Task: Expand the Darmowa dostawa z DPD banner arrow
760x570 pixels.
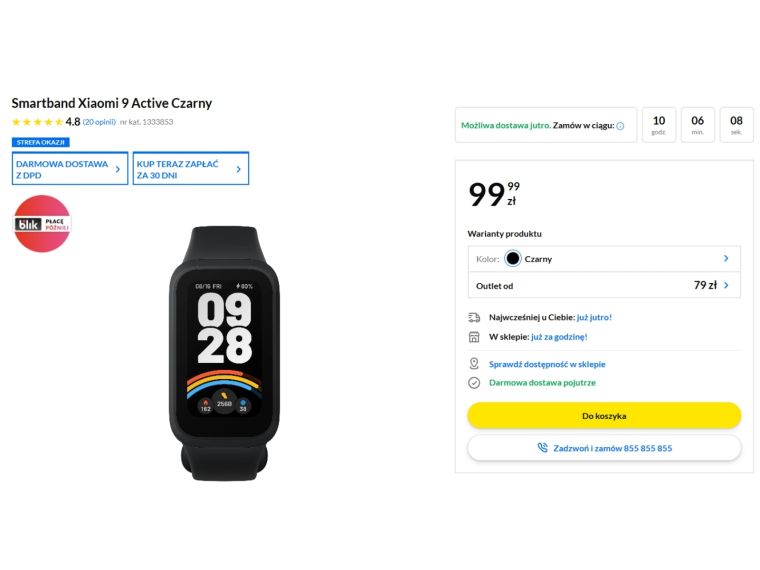Action: [x=118, y=169]
